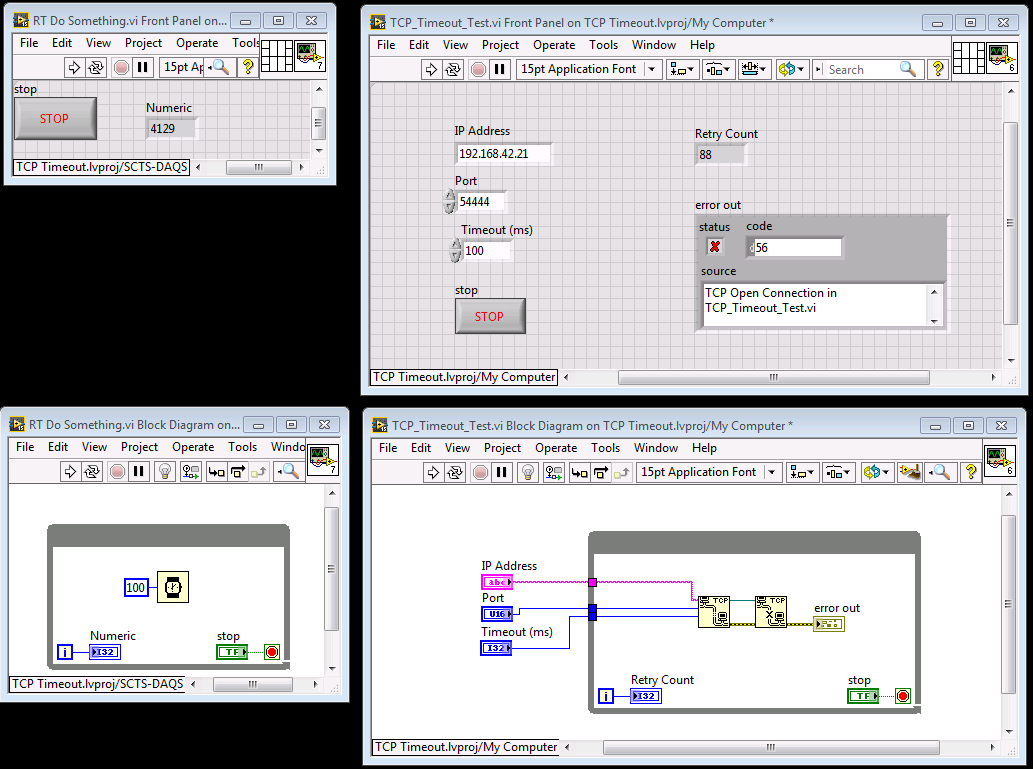Viewport: 1033px width, 769px height.
Task: Click Clean Up Diagram broom in TCP Block Diagram
Action: click(910, 472)
